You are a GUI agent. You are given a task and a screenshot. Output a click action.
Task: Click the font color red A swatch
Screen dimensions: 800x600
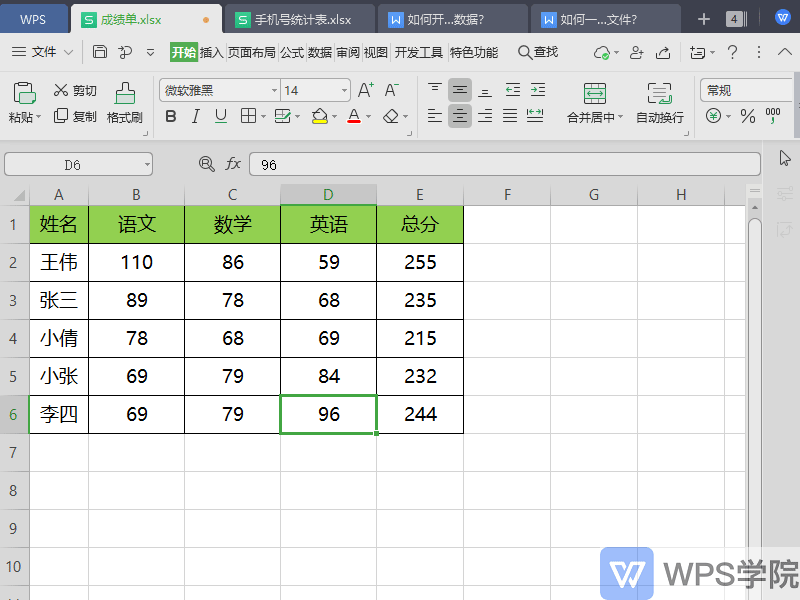[353, 116]
